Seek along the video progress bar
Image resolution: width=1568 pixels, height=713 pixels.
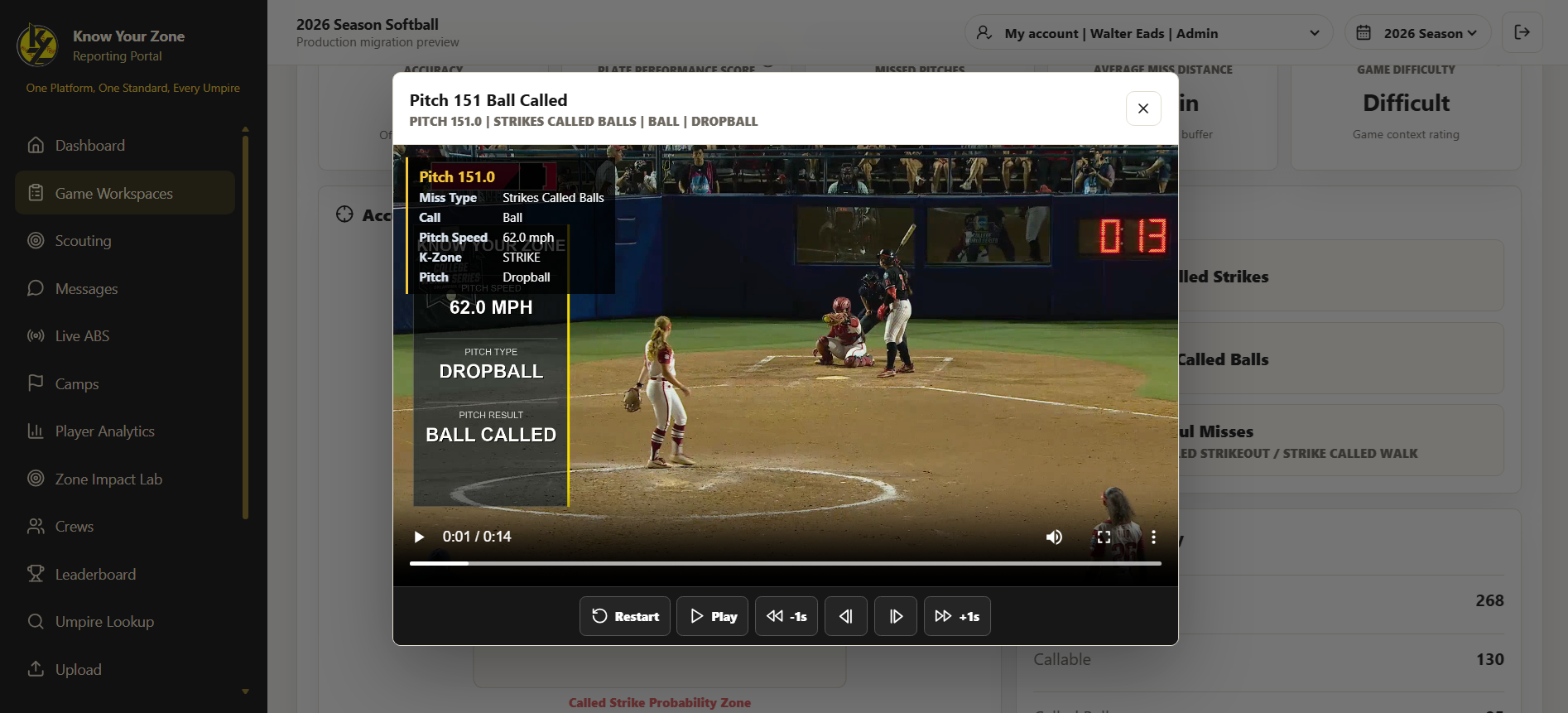786,563
